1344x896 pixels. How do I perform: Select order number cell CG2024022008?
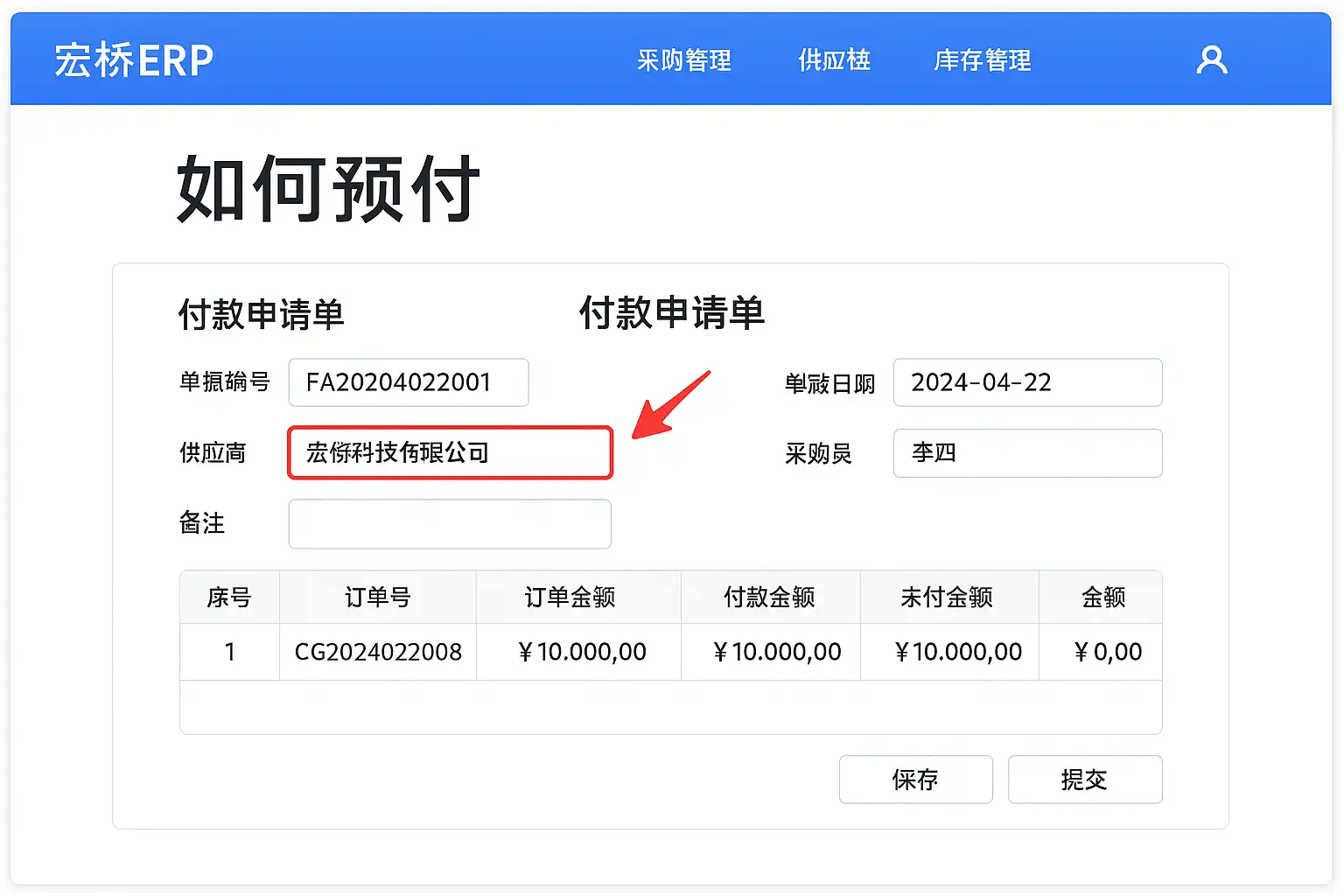378,652
